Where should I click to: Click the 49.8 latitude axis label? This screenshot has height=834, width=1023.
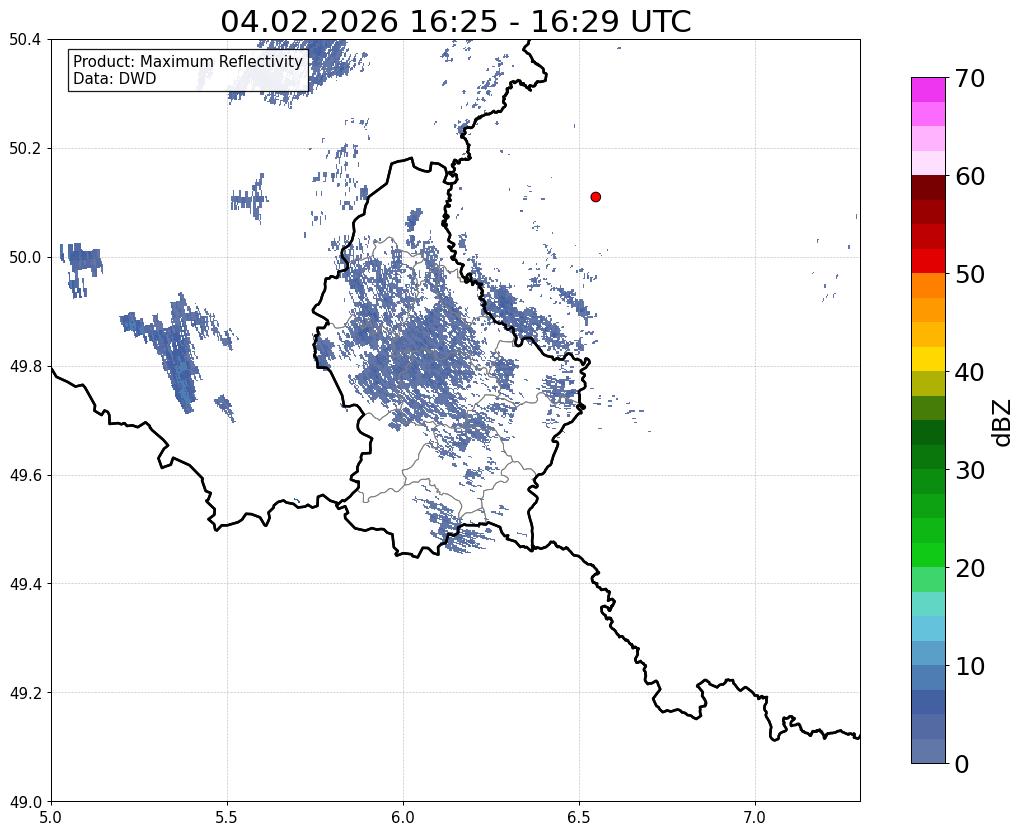coord(25,366)
